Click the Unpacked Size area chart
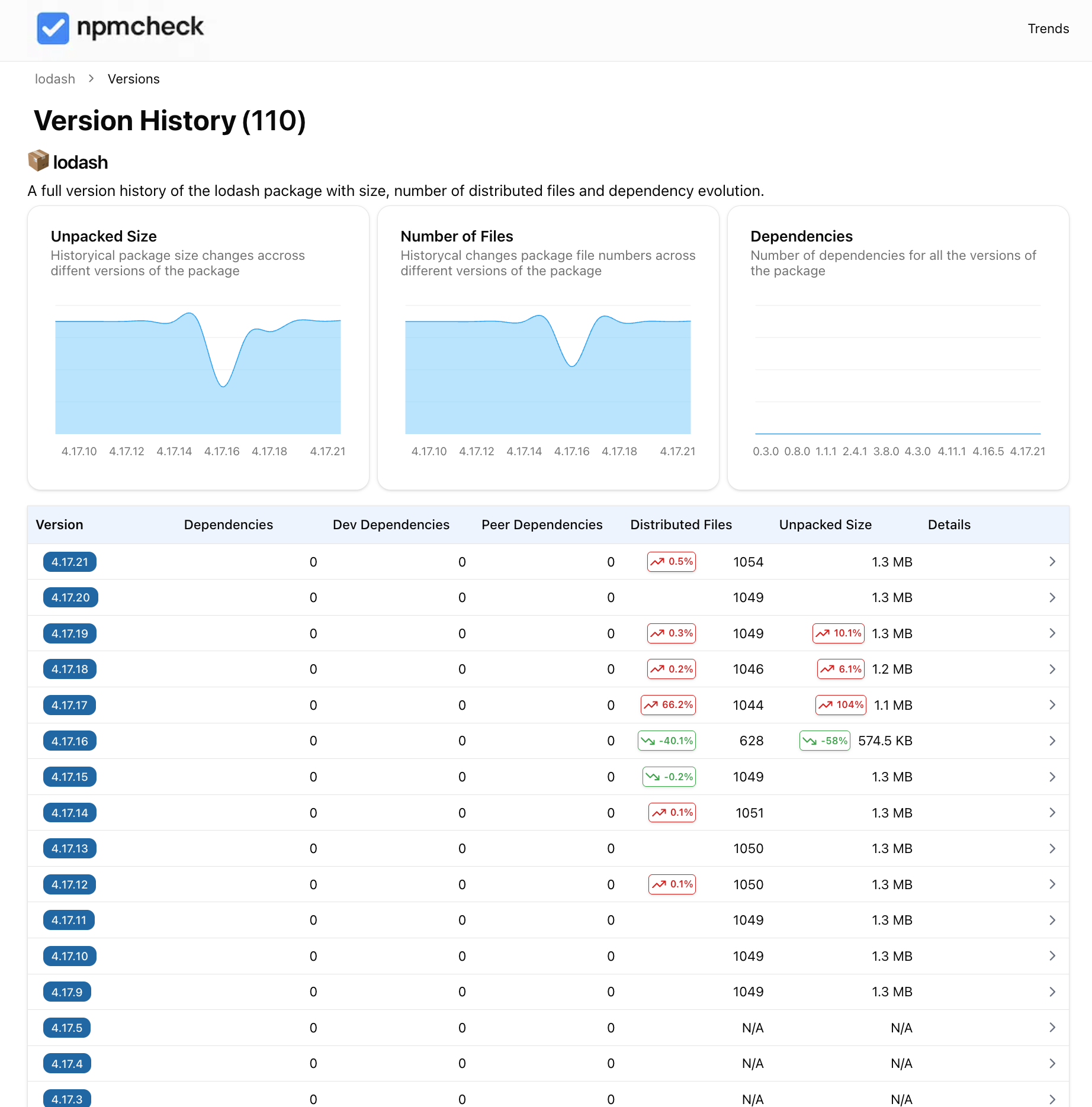The height and width of the screenshot is (1107, 1092). click(198, 373)
